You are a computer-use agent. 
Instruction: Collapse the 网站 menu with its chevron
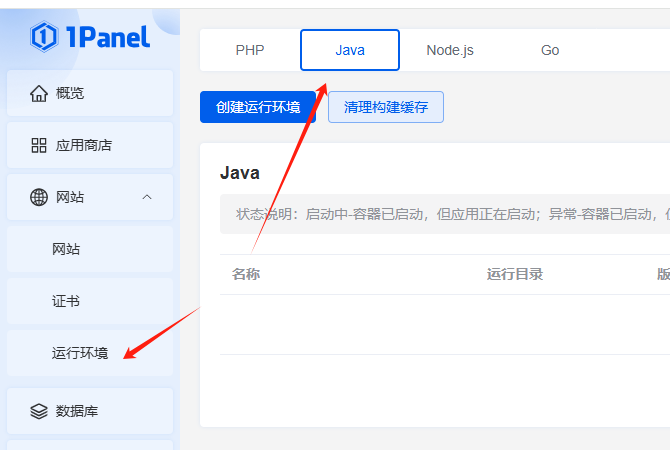(x=147, y=197)
